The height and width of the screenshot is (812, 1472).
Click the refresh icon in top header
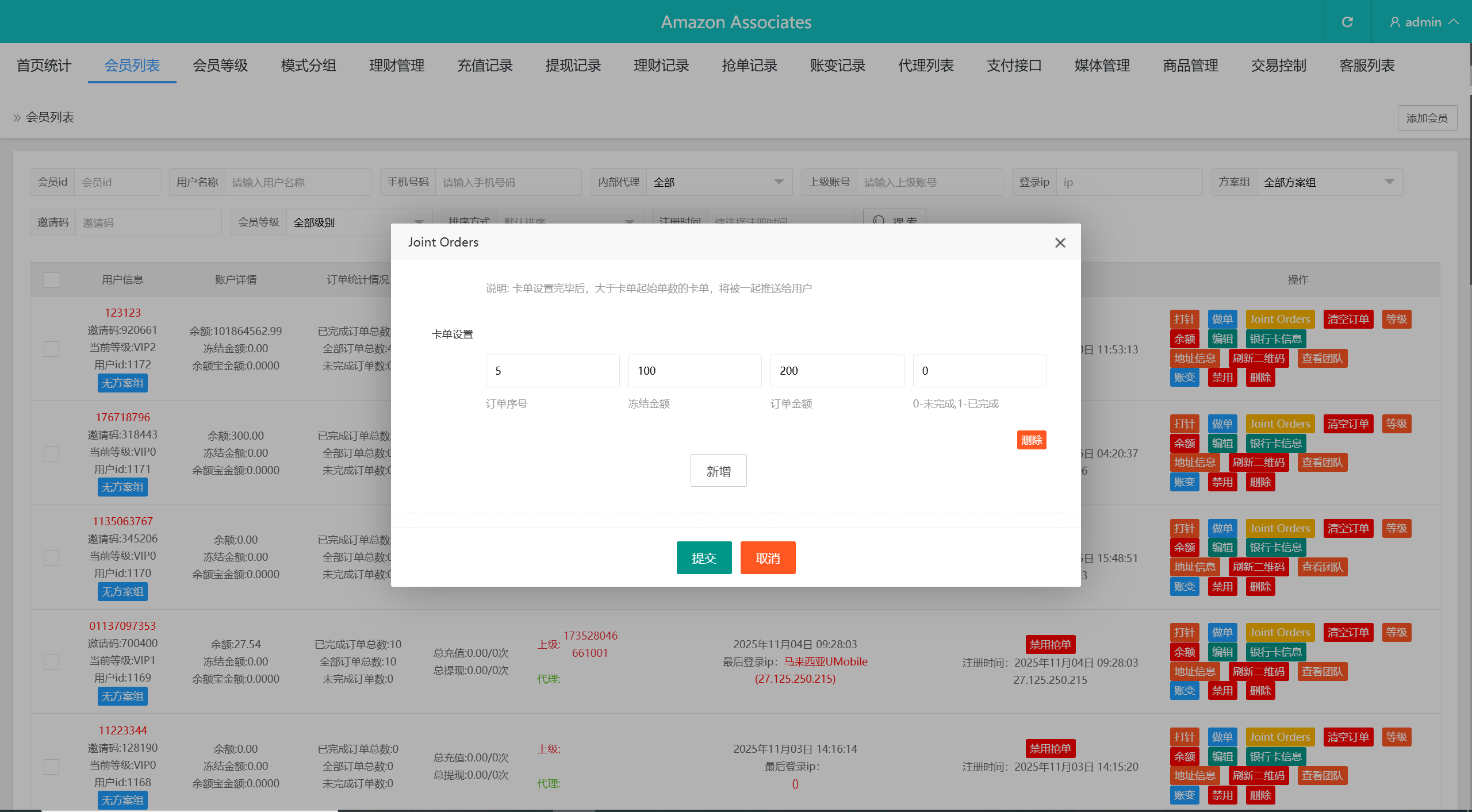coord(1347,22)
